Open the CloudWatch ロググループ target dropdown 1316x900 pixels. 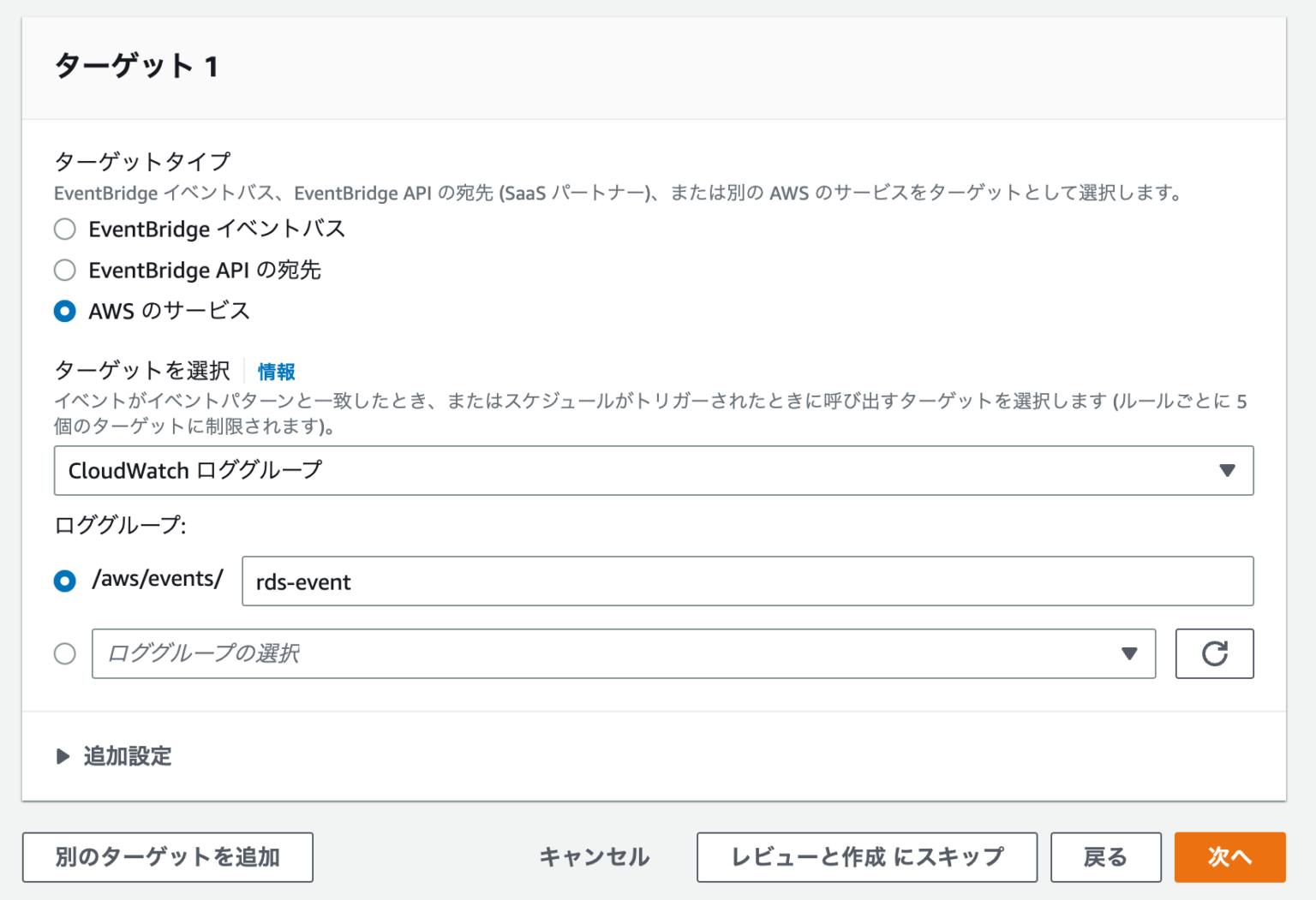pyautogui.click(x=654, y=470)
